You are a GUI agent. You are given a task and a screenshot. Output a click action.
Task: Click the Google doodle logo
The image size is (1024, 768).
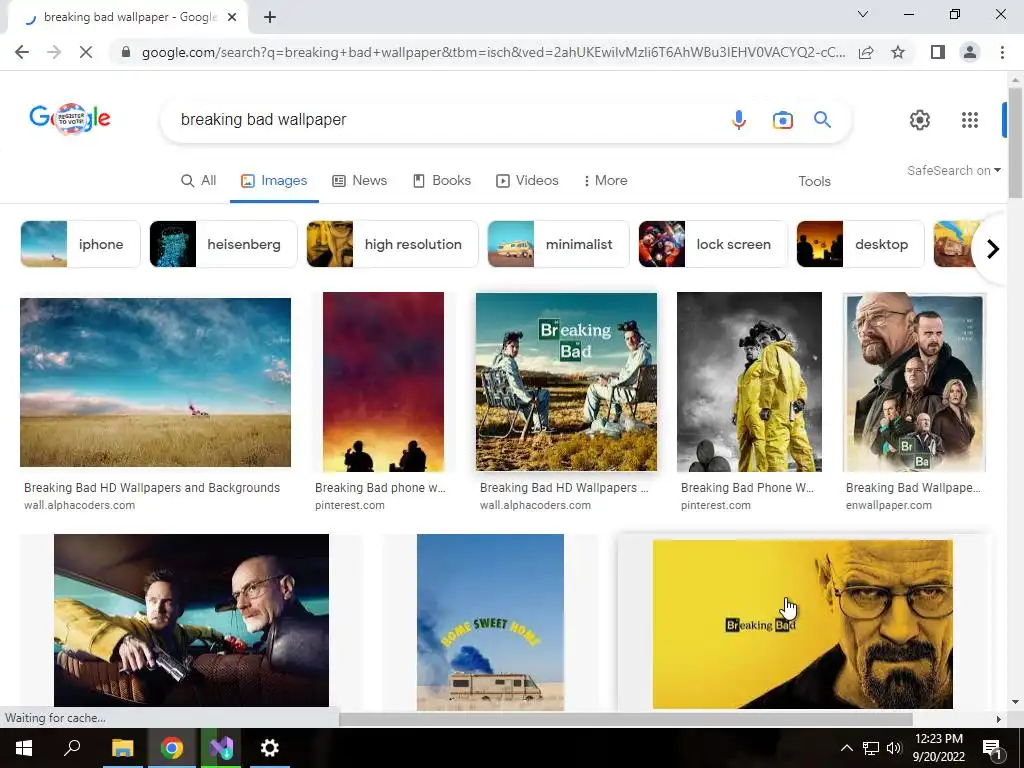coord(70,118)
